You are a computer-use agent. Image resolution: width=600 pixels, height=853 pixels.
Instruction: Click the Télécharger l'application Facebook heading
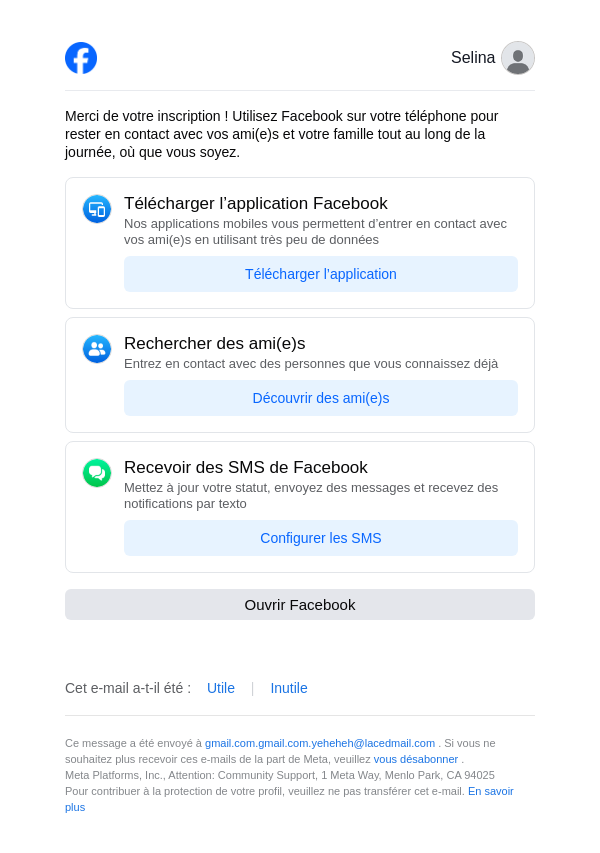(256, 204)
